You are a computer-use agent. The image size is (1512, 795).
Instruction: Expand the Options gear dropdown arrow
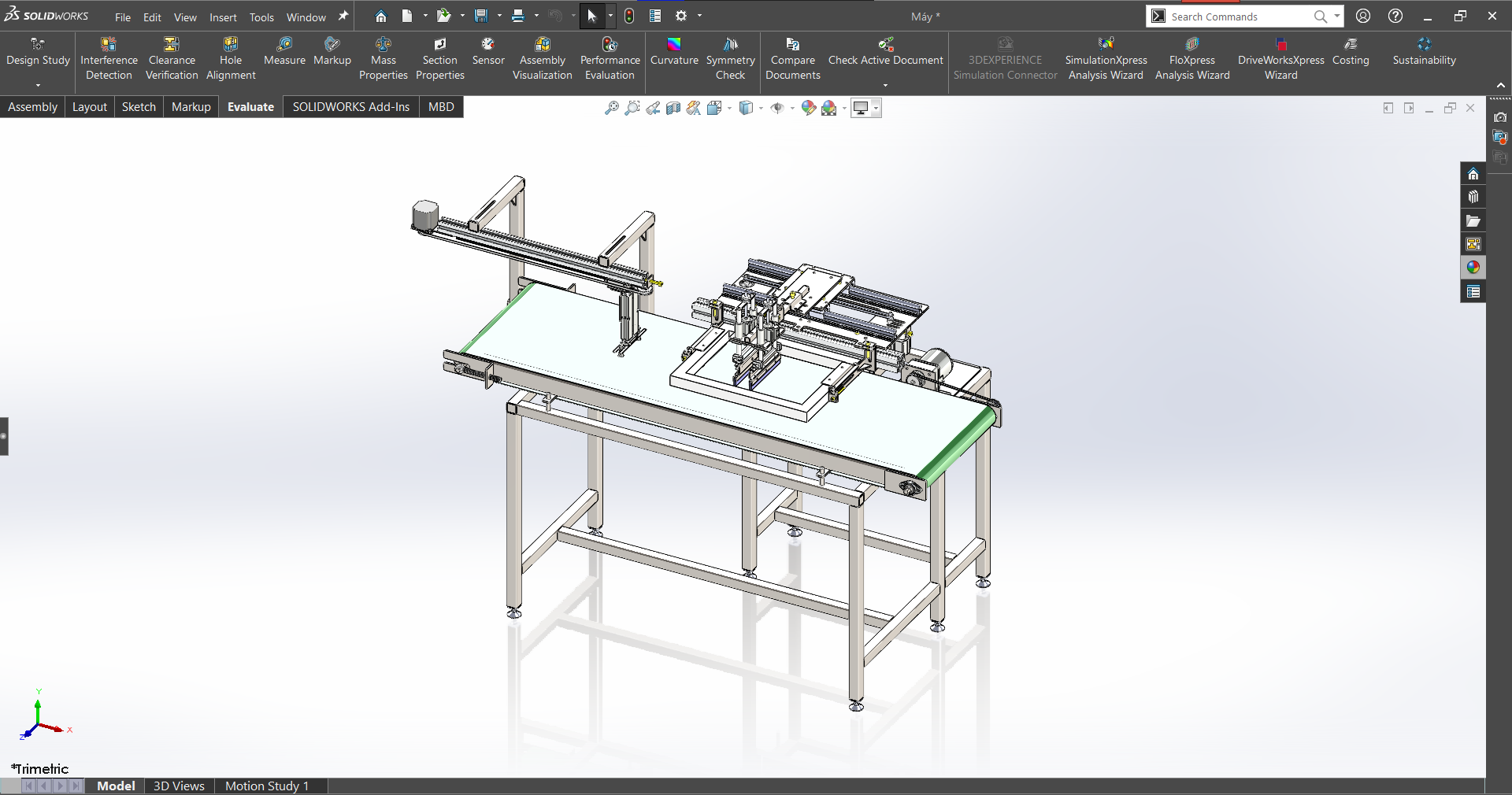point(699,17)
